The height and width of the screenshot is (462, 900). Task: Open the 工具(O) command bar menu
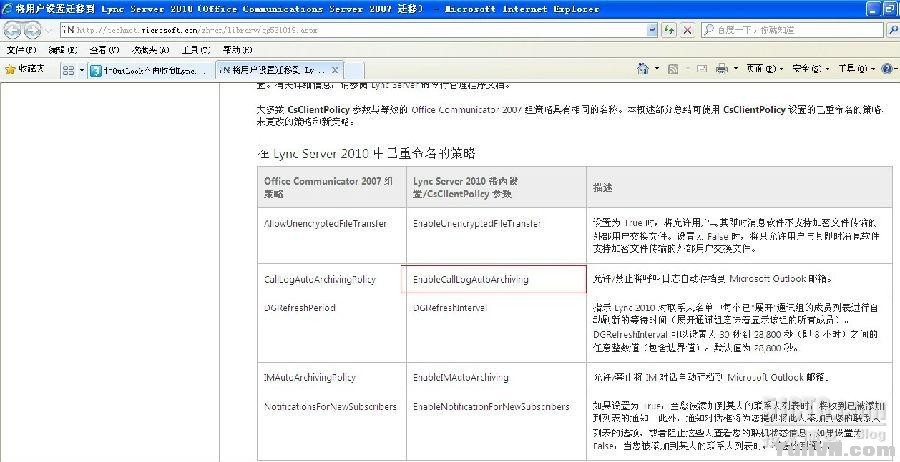(x=856, y=69)
